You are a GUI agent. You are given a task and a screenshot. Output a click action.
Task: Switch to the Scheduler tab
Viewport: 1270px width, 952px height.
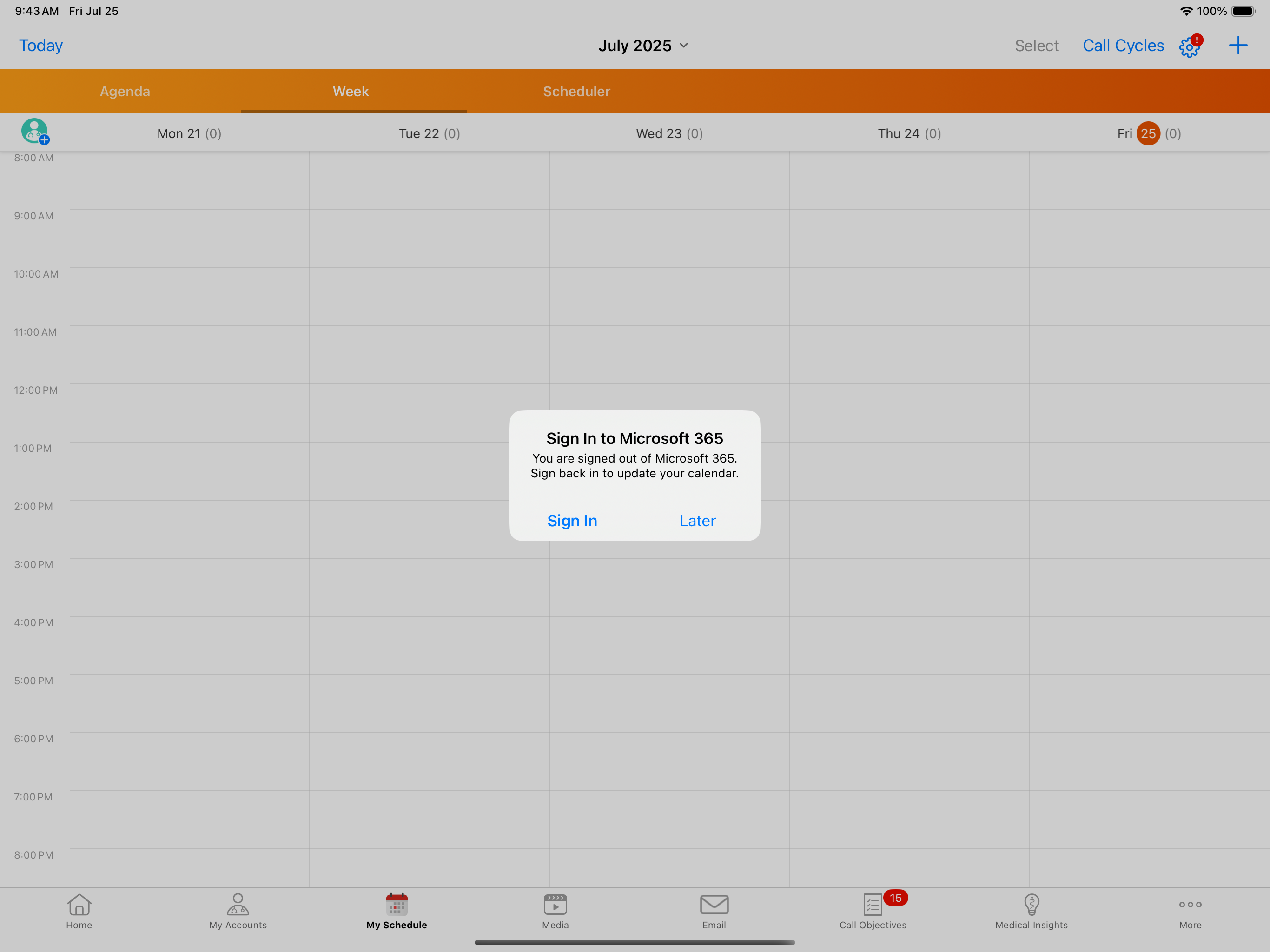pos(576,91)
